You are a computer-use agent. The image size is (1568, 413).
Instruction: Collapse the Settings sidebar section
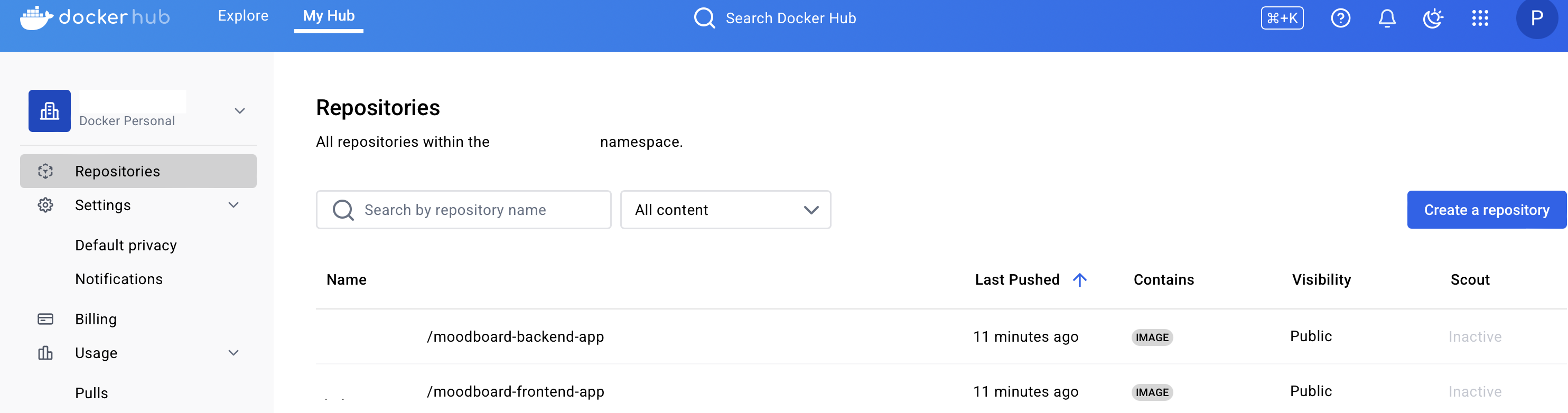[233, 205]
